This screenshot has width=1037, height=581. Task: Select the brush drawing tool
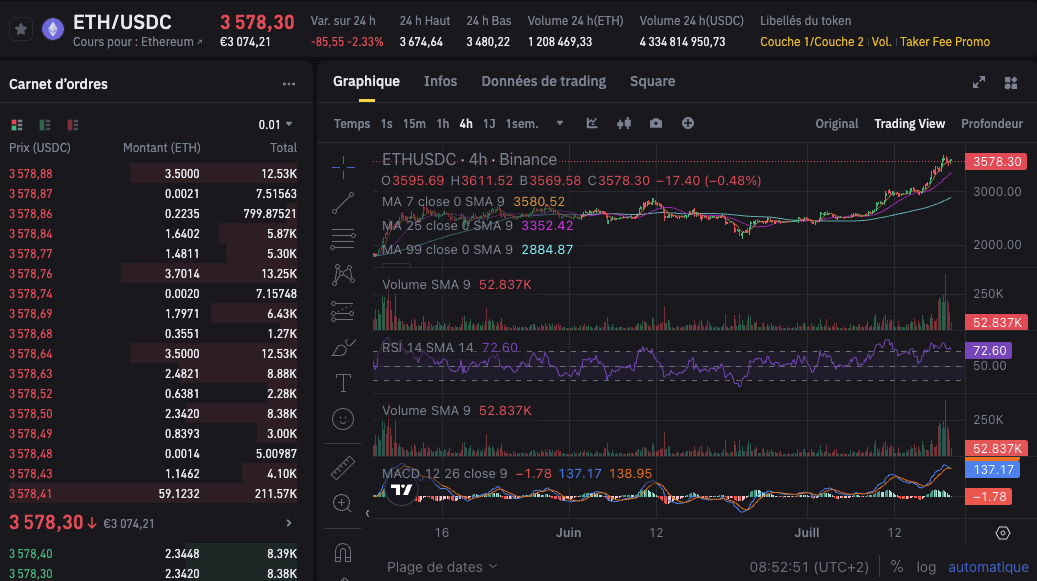pos(343,347)
